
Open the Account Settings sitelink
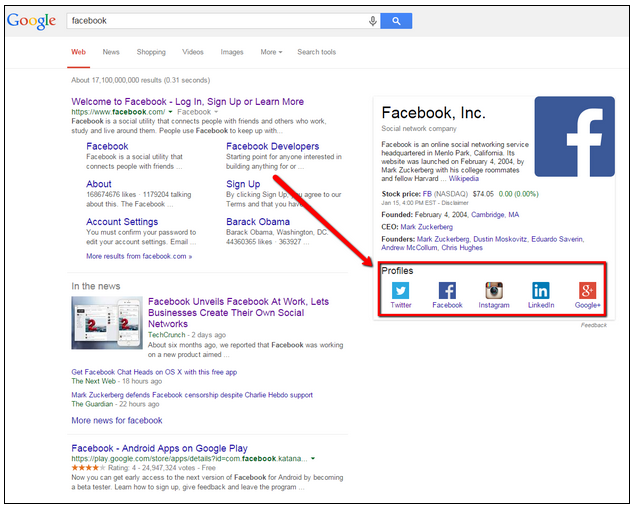(122, 222)
